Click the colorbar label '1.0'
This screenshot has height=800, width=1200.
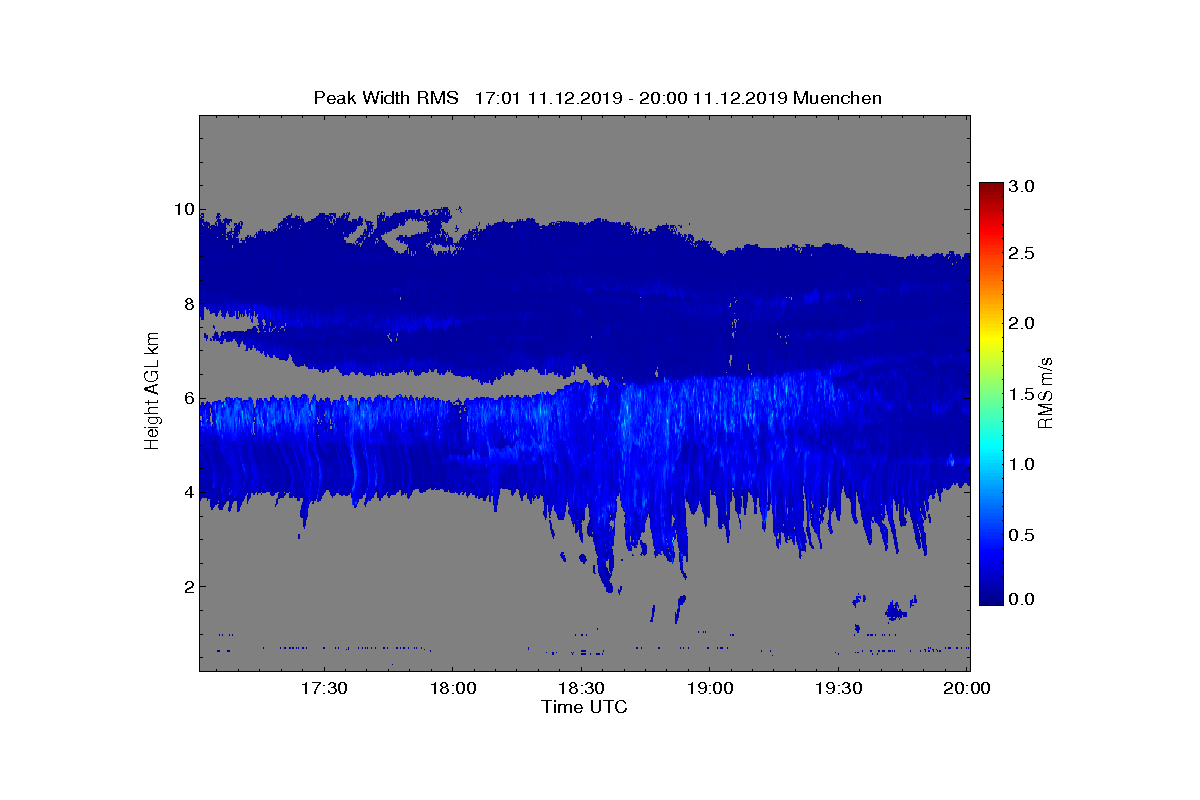tap(1020, 464)
